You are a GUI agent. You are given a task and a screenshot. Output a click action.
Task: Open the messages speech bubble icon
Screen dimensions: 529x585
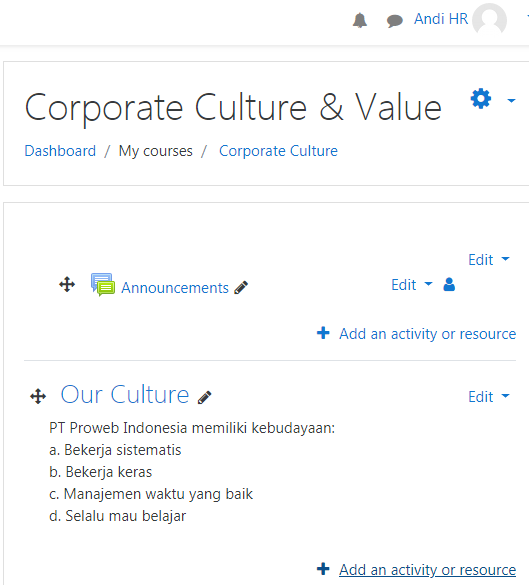point(394,21)
